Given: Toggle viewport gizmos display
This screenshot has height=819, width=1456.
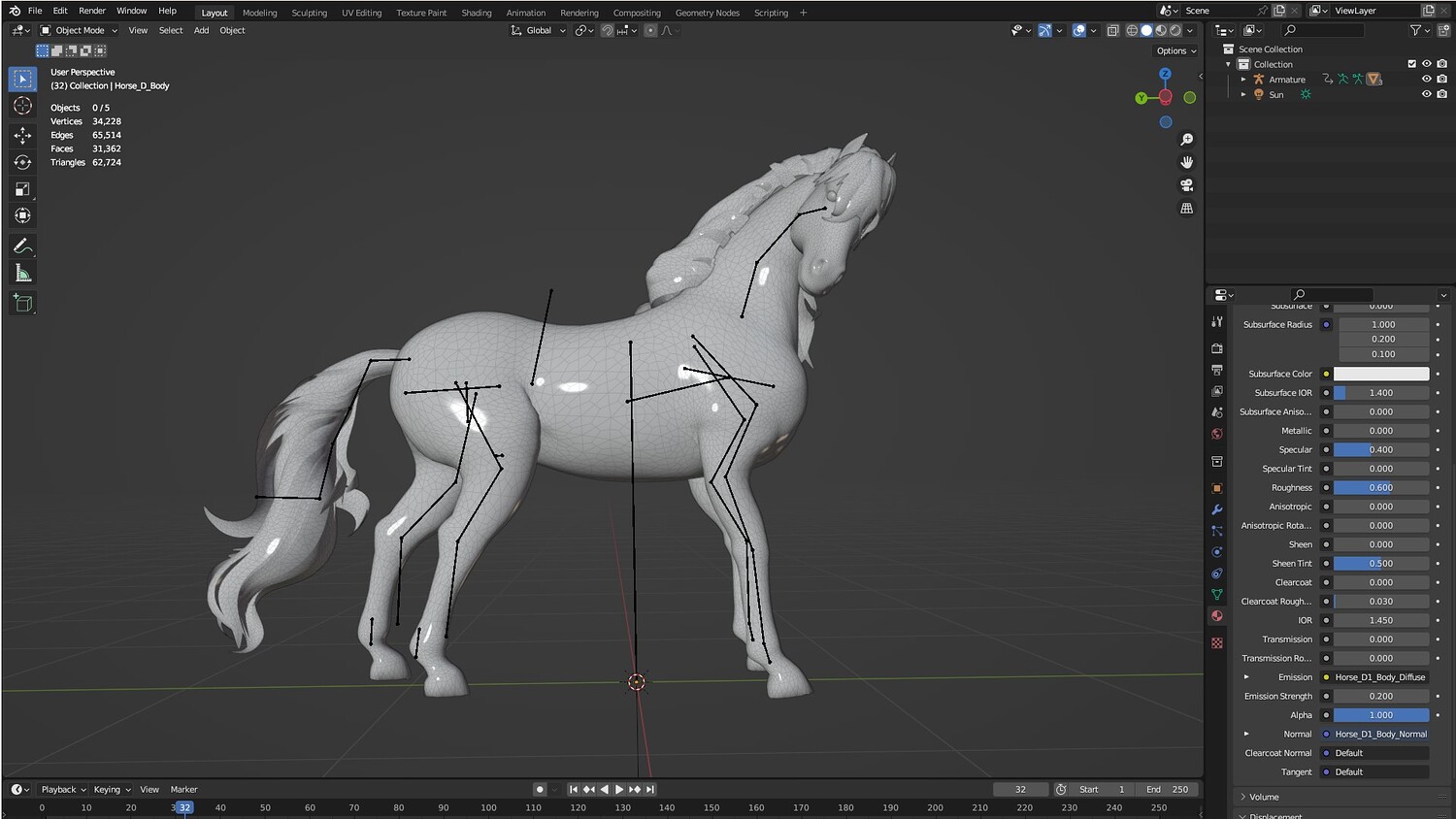Looking at the screenshot, I should point(1044,30).
